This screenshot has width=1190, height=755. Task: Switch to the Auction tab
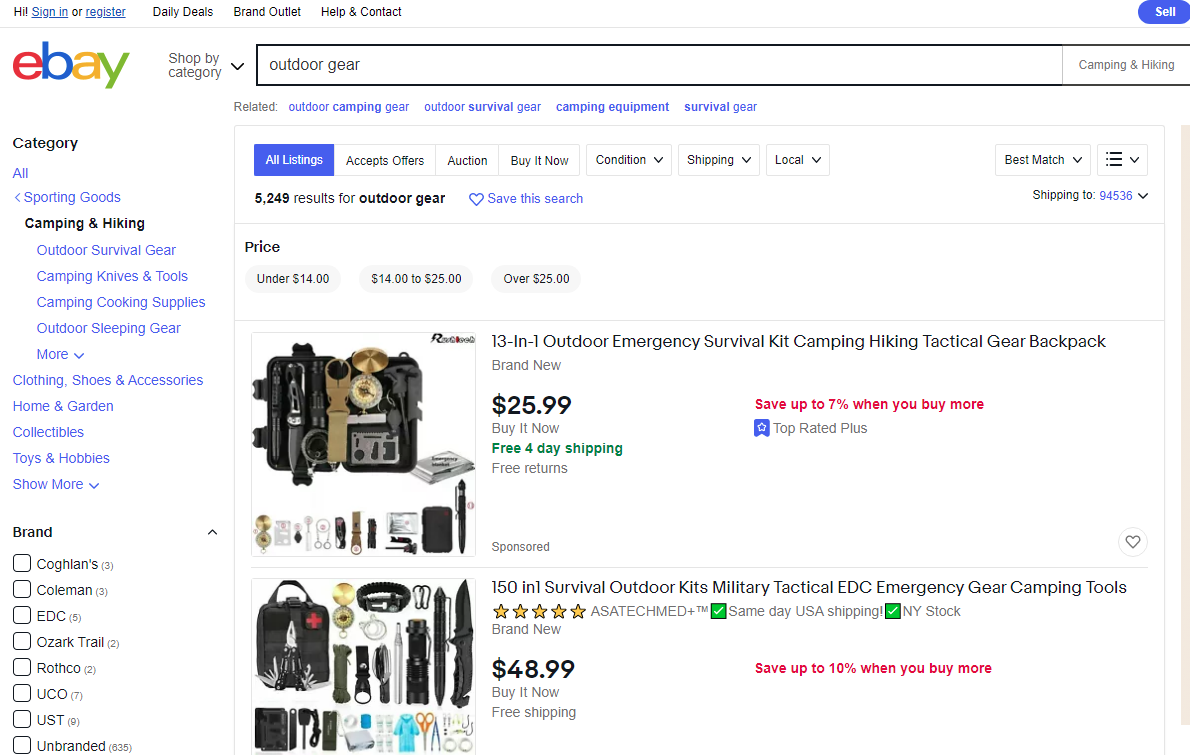click(x=467, y=160)
